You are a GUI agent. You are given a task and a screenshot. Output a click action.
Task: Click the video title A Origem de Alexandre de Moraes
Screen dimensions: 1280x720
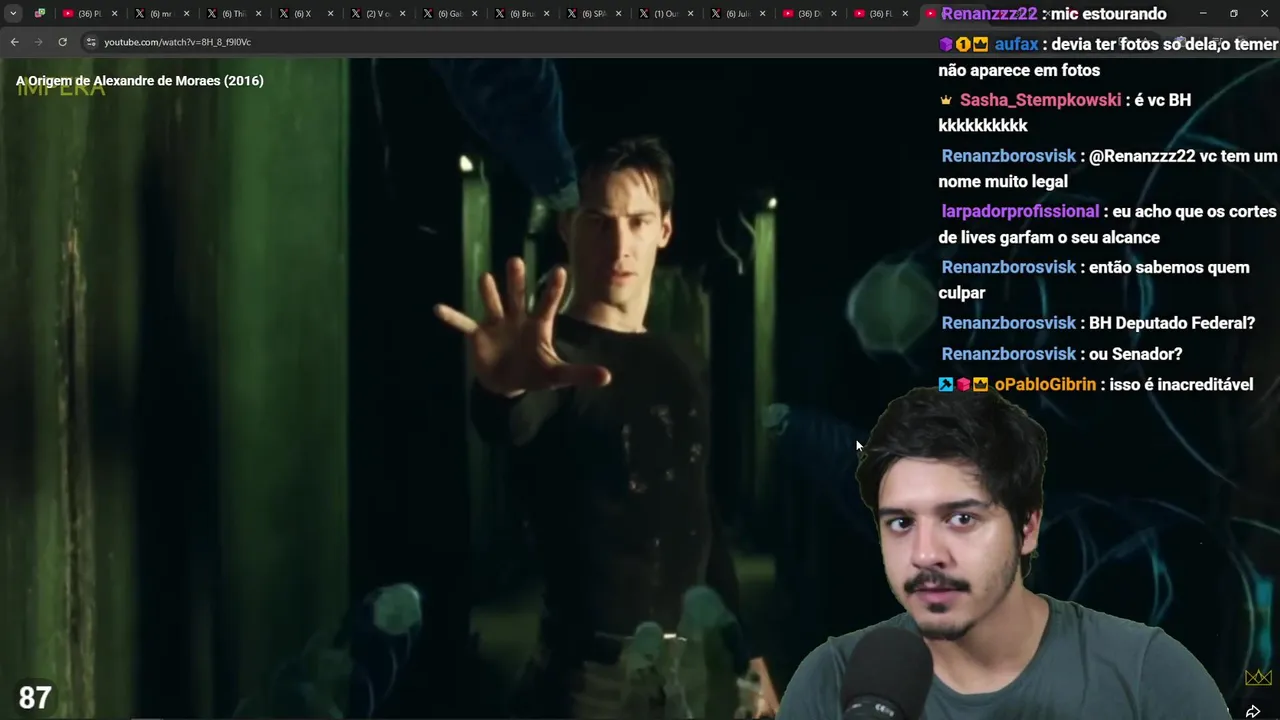[x=140, y=81]
